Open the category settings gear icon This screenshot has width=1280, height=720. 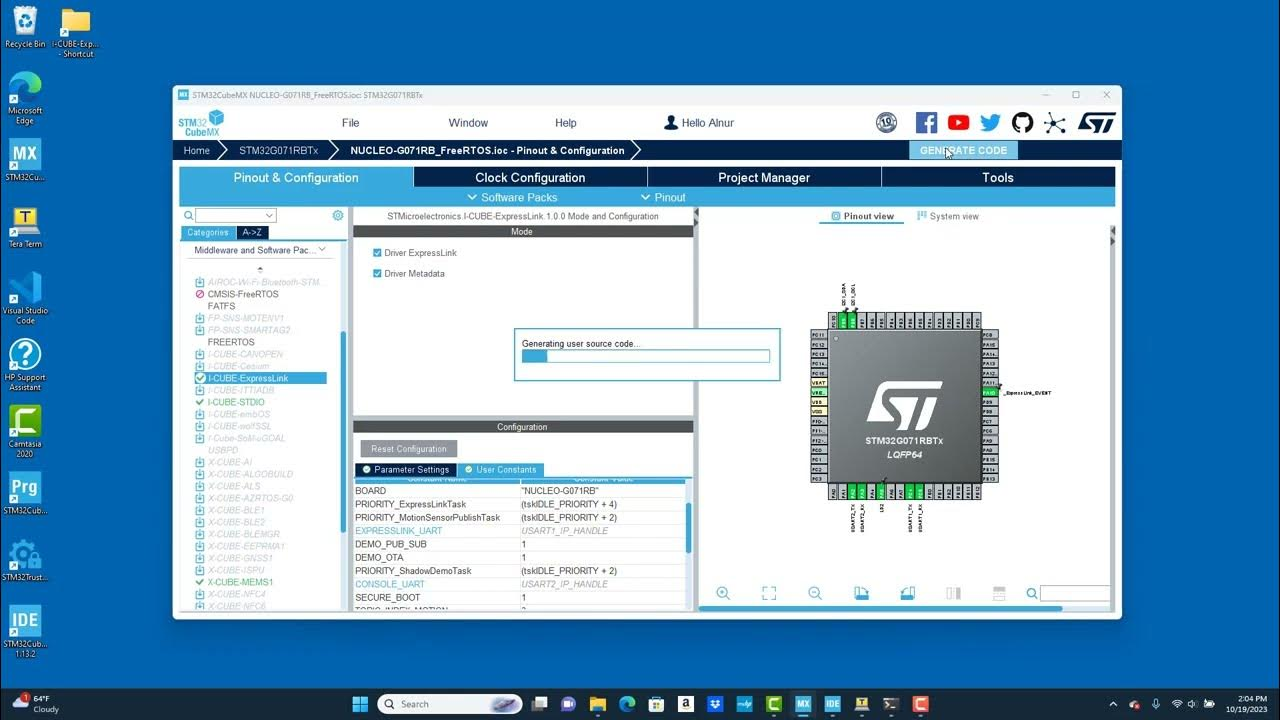click(x=338, y=215)
